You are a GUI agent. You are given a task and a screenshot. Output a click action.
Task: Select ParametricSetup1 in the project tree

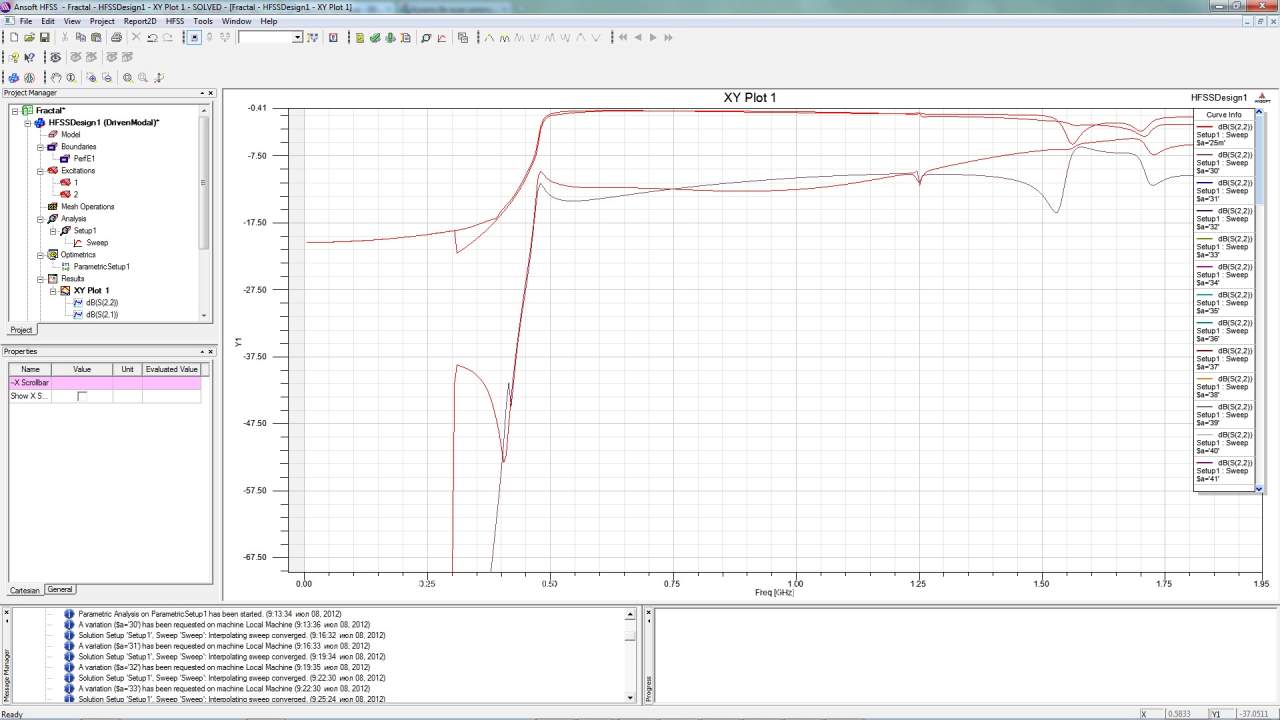(x=101, y=267)
